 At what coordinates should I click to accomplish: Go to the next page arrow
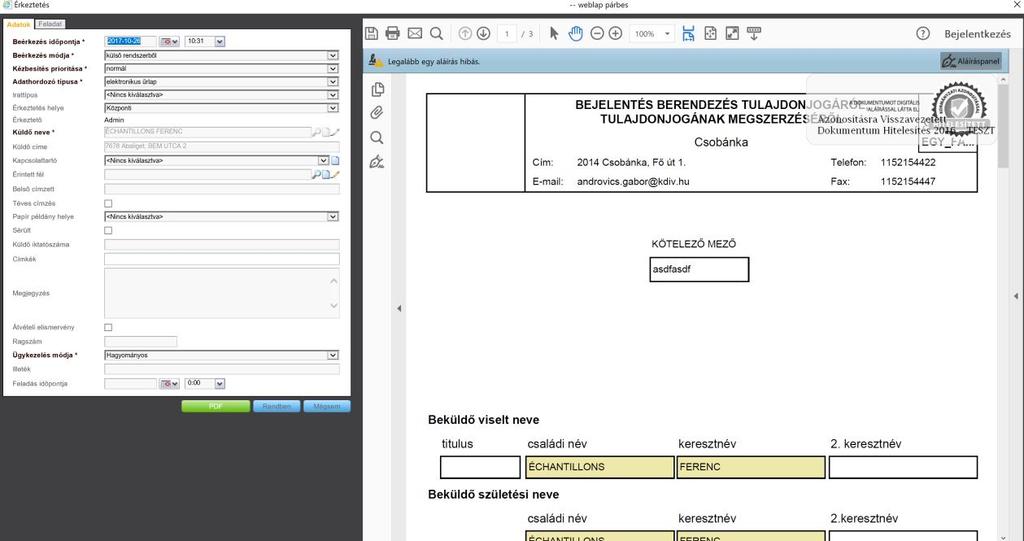tap(483, 33)
